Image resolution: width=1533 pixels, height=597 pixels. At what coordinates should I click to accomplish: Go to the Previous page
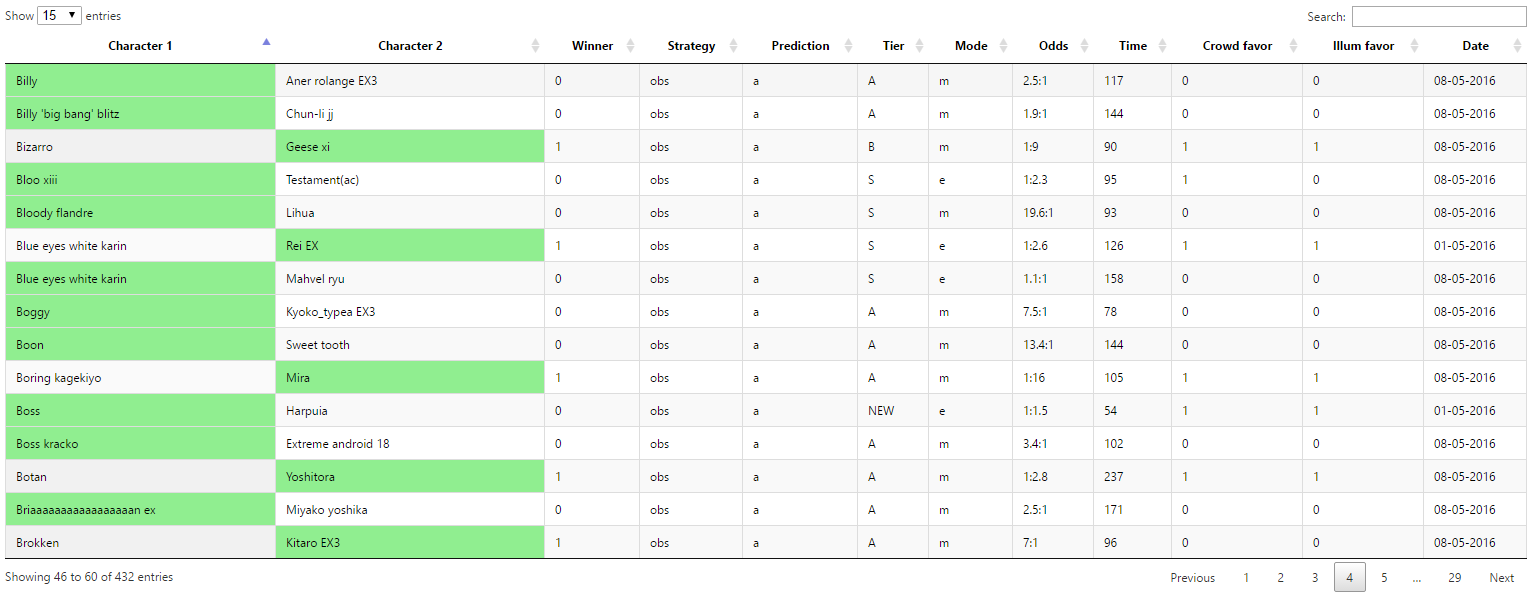(x=1193, y=578)
